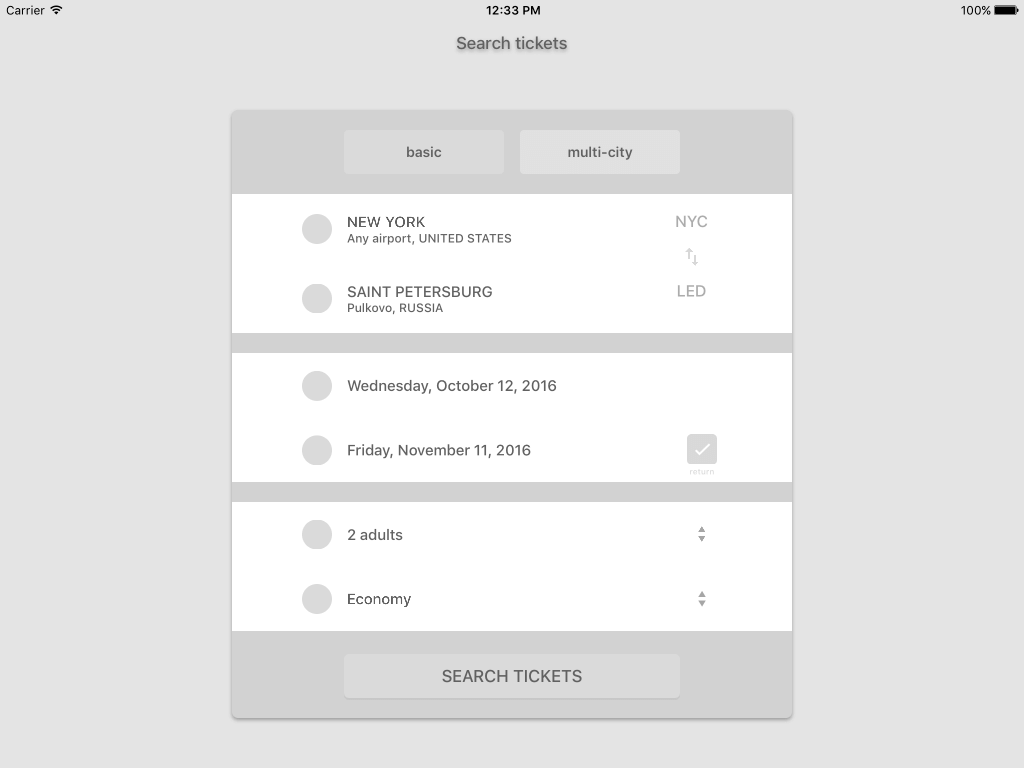
Task: Edit the NEW YORK origin field
Action: click(x=429, y=229)
